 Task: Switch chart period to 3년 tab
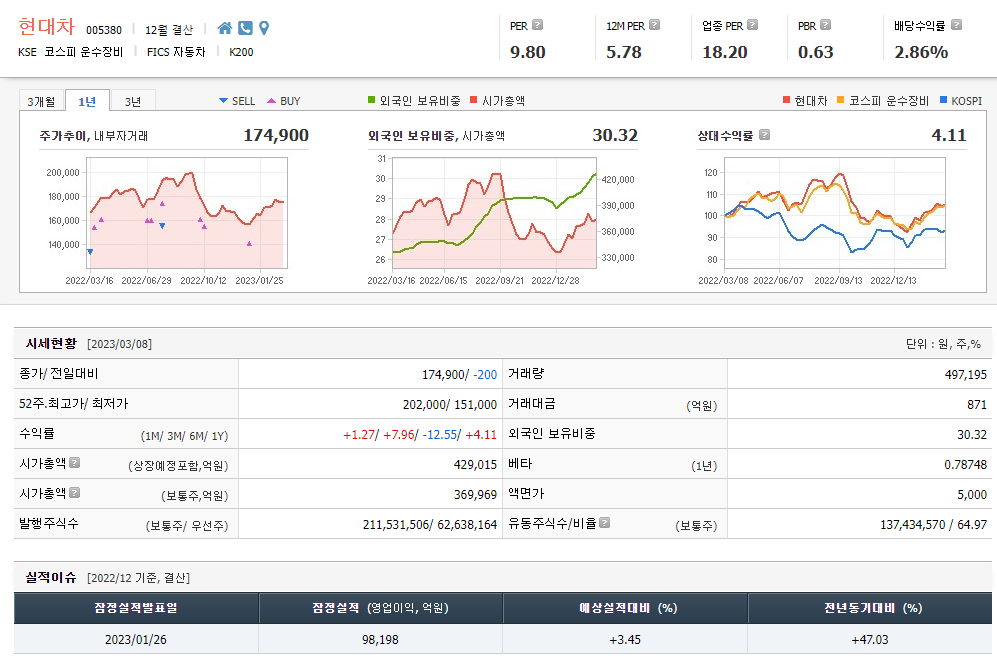pyautogui.click(x=133, y=101)
